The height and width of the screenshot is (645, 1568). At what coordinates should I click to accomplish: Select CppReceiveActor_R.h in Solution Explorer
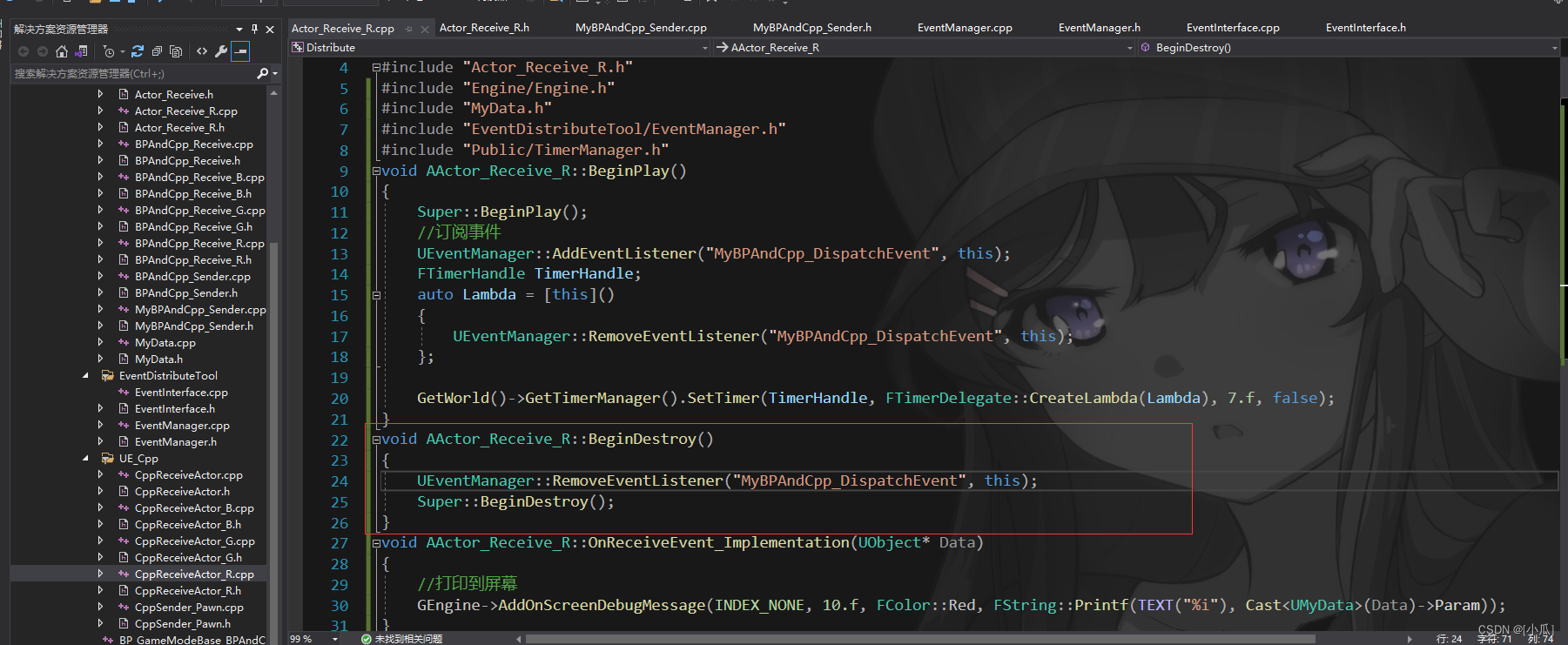pyautogui.click(x=188, y=591)
